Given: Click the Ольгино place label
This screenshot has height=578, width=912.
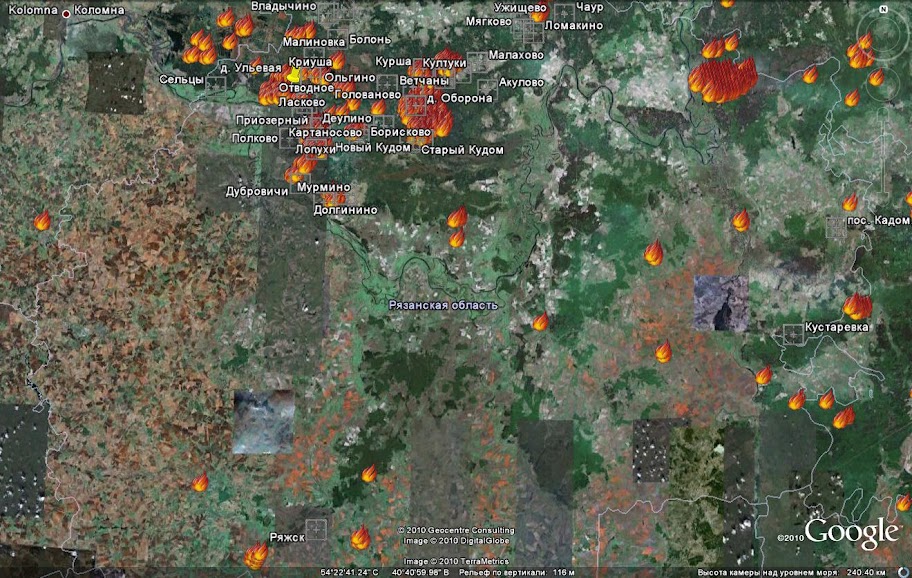Looking at the screenshot, I should [x=350, y=77].
